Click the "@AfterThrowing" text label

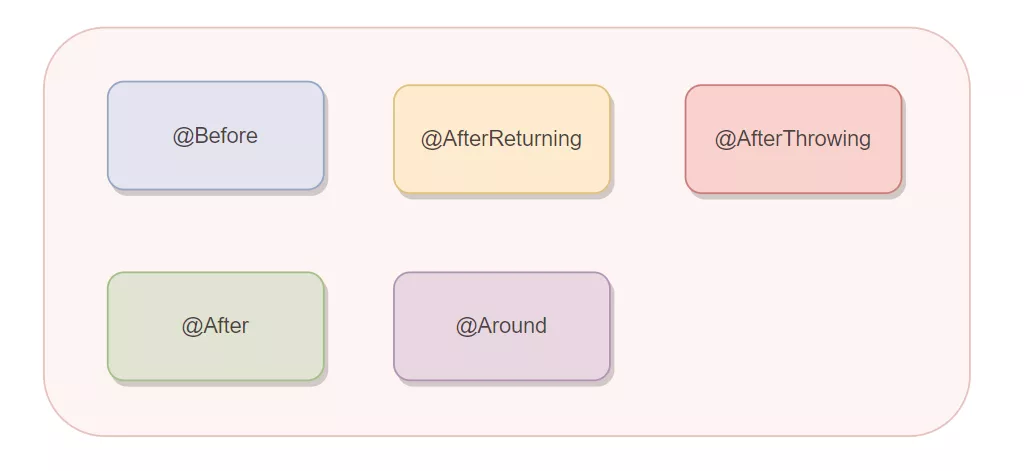[793, 139]
